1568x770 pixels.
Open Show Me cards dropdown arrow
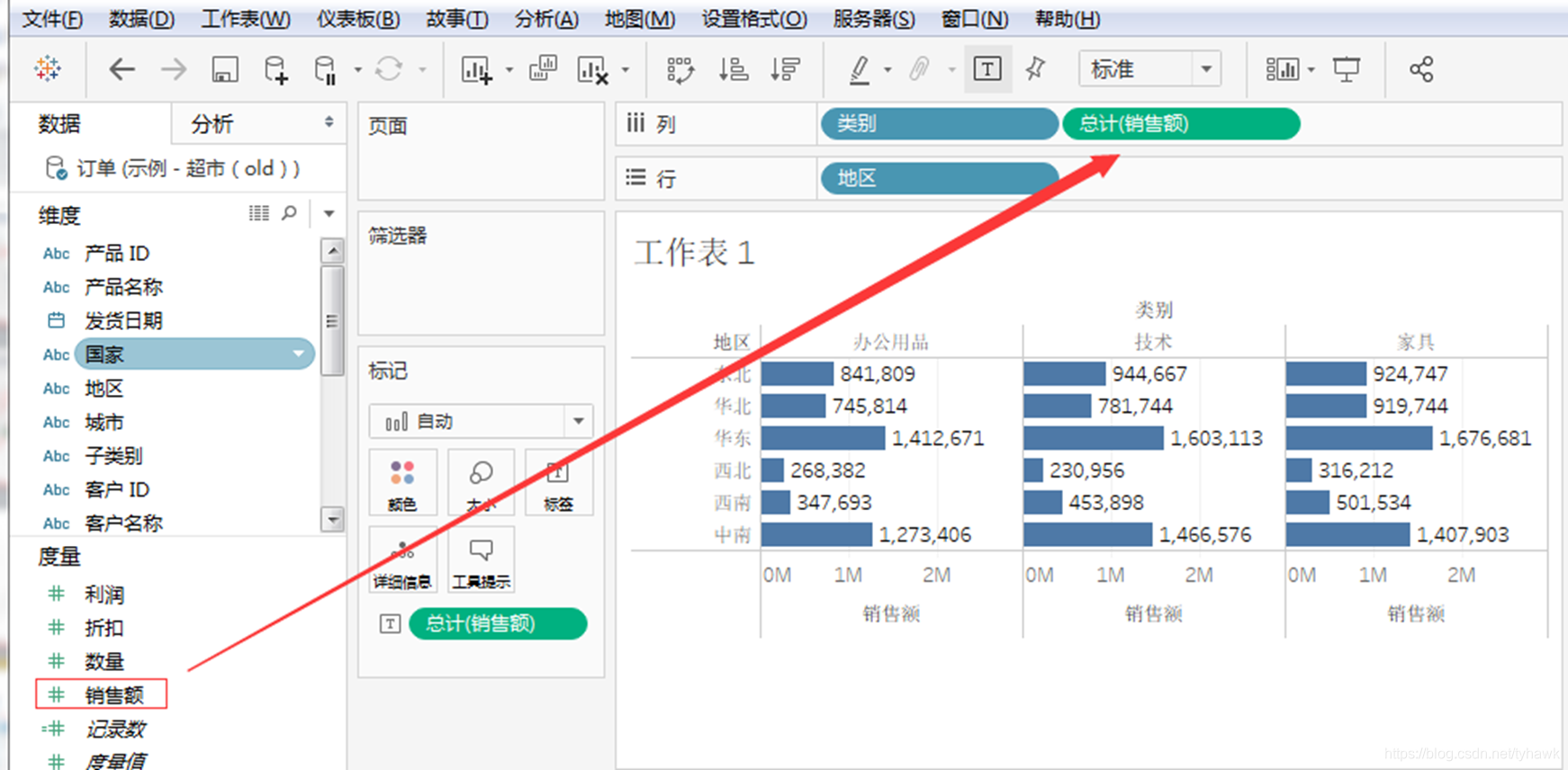click(1311, 70)
